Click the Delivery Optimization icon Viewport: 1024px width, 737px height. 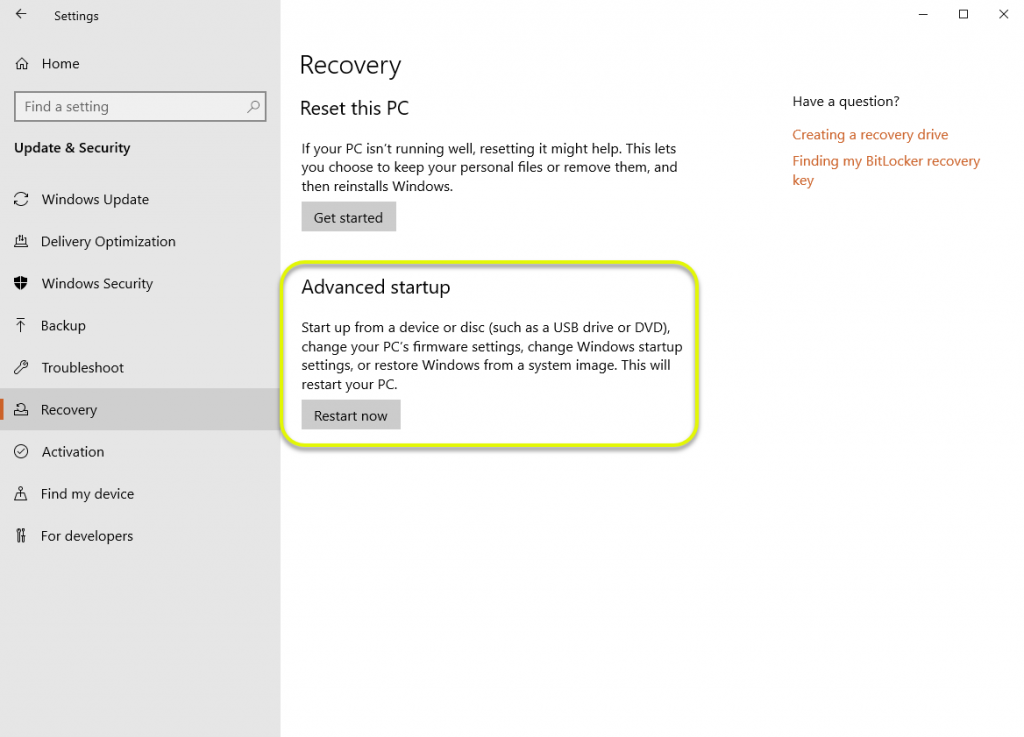(21, 242)
